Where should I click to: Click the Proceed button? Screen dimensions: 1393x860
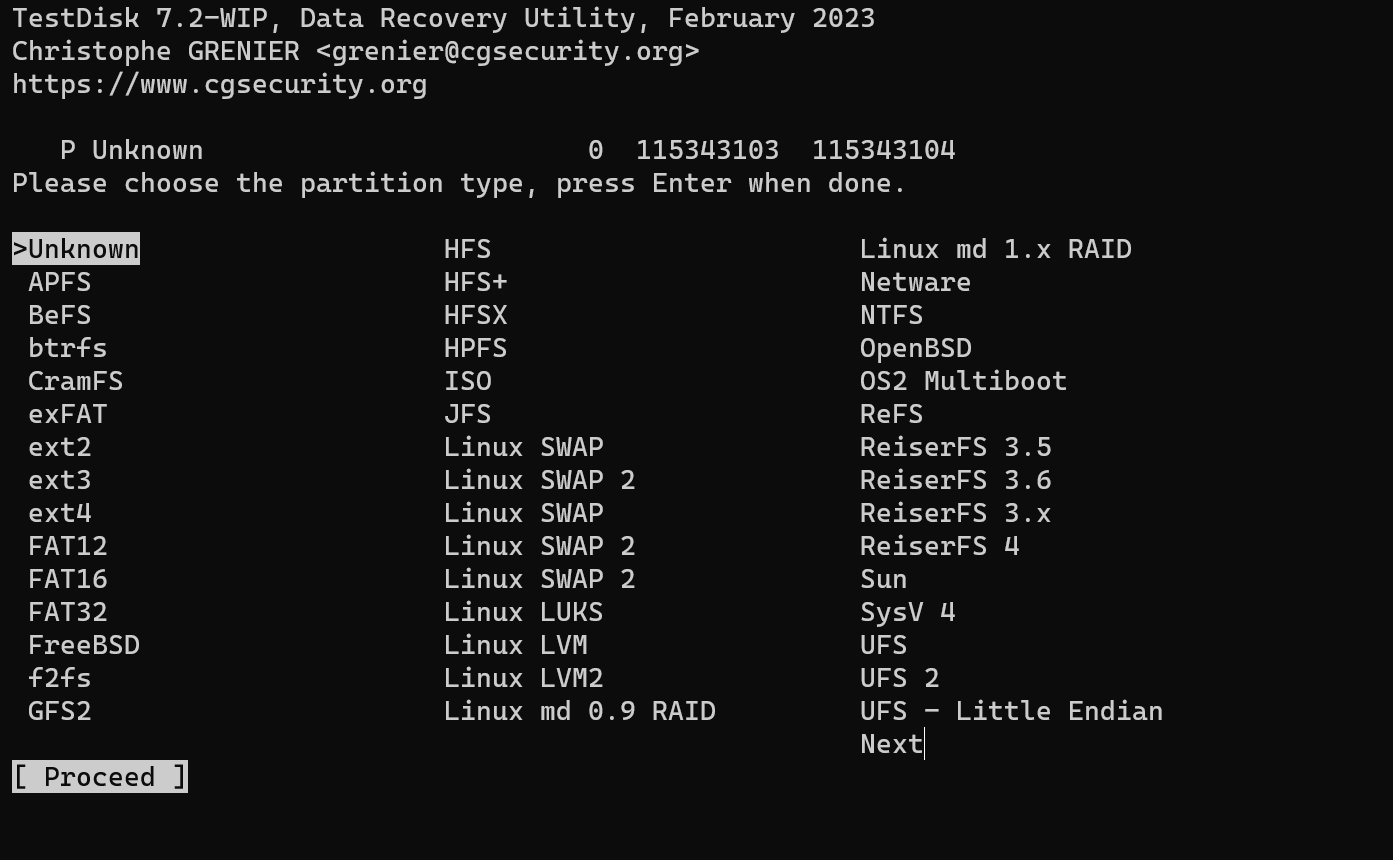(99, 777)
